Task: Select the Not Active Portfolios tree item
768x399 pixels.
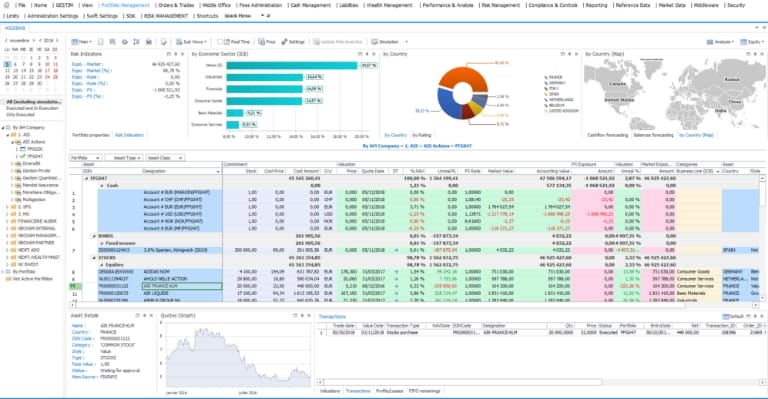Action: (x=32, y=279)
